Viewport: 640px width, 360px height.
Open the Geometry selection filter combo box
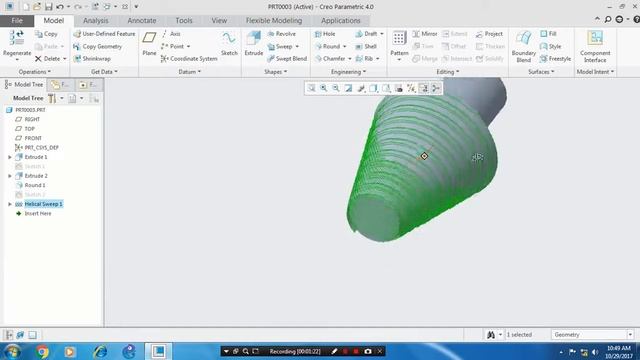click(x=592, y=335)
